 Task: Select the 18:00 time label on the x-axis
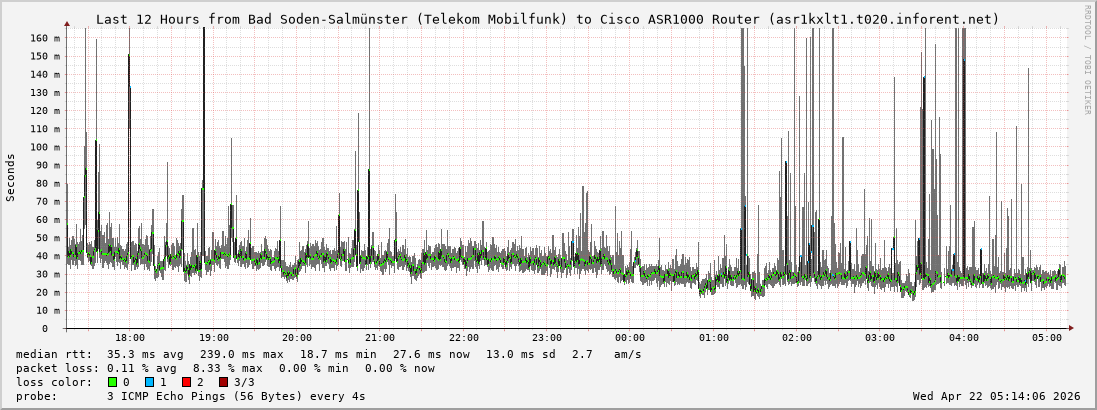(x=130, y=339)
